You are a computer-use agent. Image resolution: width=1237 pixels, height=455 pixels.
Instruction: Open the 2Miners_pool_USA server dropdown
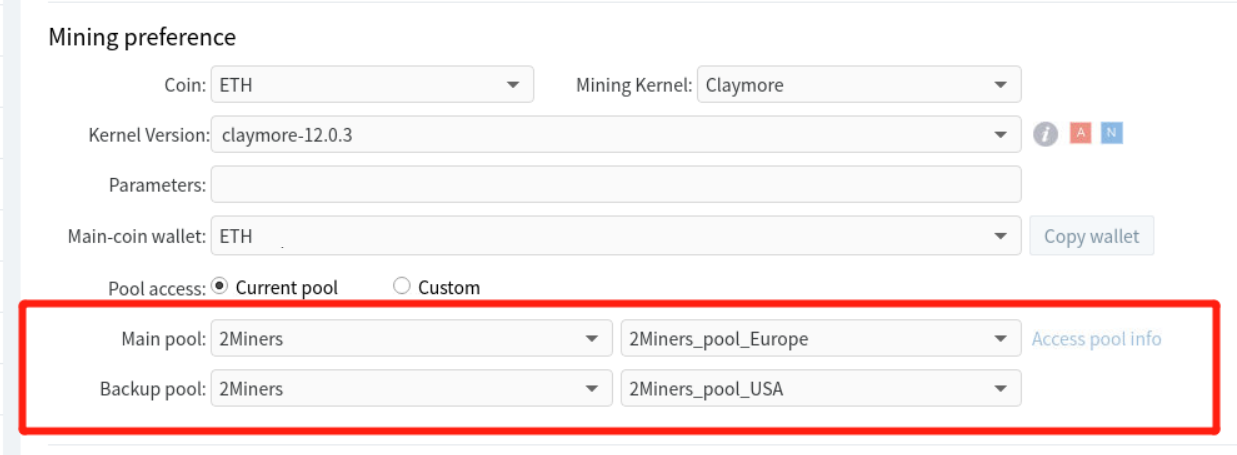click(x=821, y=389)
